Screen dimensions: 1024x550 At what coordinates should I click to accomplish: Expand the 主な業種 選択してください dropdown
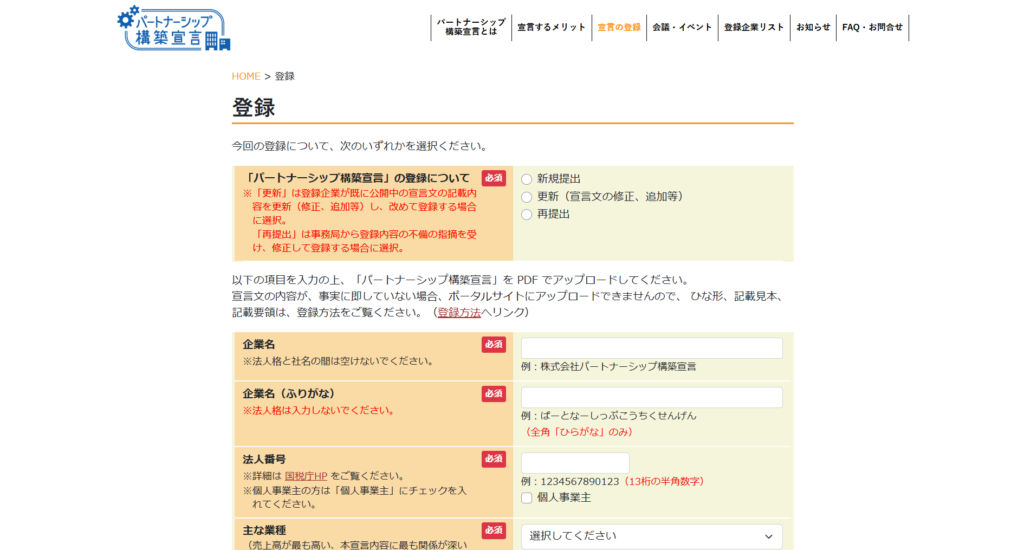coord(651,536)
